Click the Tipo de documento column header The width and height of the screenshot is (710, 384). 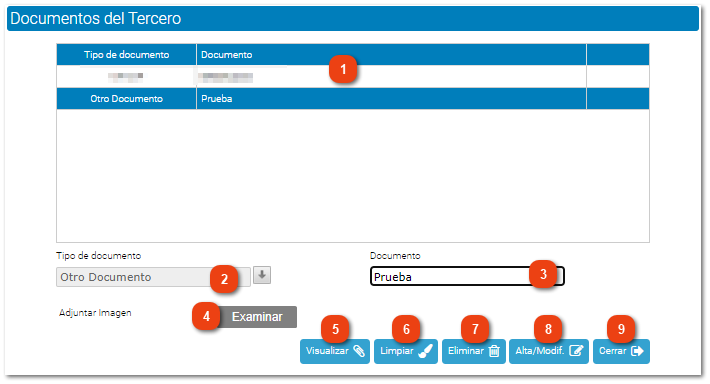pyautogui.click(x=126, y=55)
